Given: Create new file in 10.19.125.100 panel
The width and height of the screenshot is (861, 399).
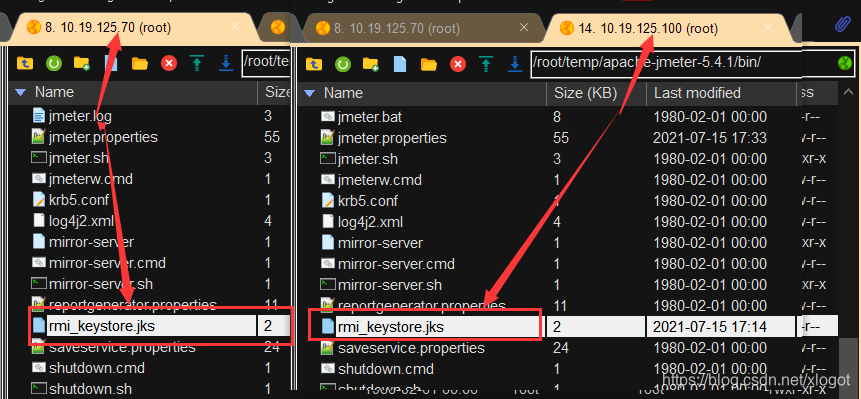Looking at the screenshot, I should (400, 64).
